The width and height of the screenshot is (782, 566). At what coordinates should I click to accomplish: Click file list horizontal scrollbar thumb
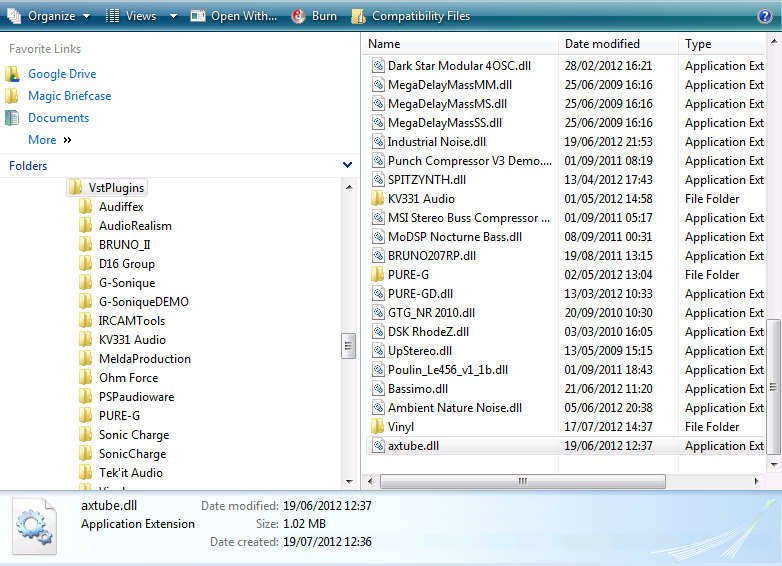[523, 481]
